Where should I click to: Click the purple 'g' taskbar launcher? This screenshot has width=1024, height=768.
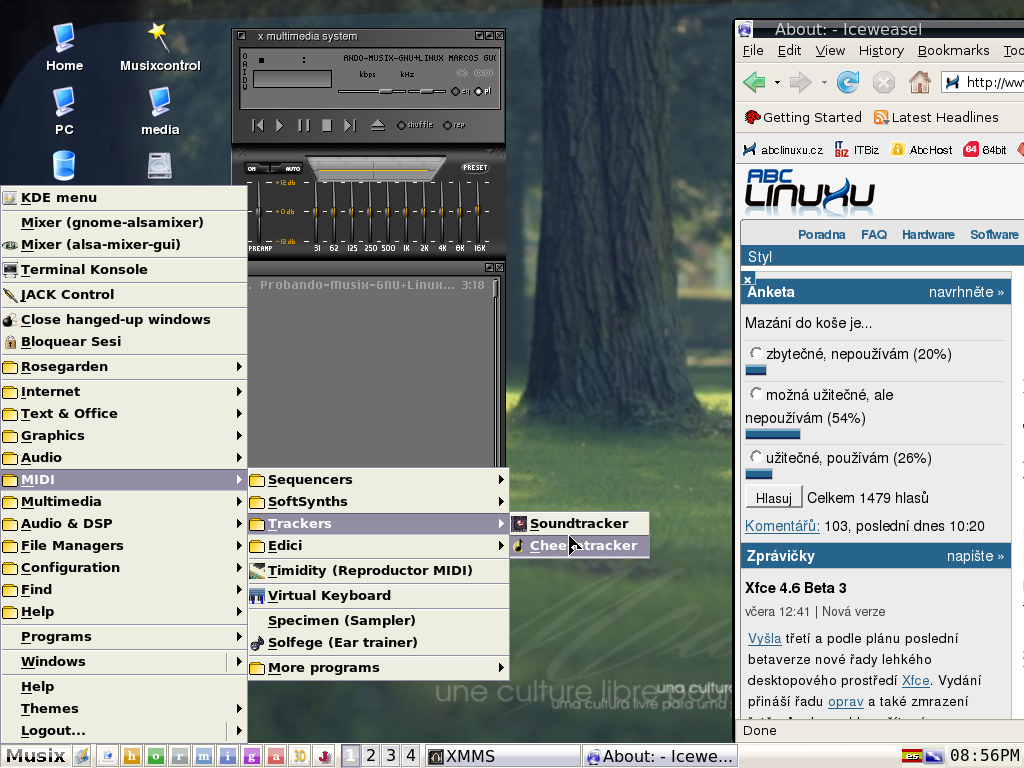tap(251, 756)
